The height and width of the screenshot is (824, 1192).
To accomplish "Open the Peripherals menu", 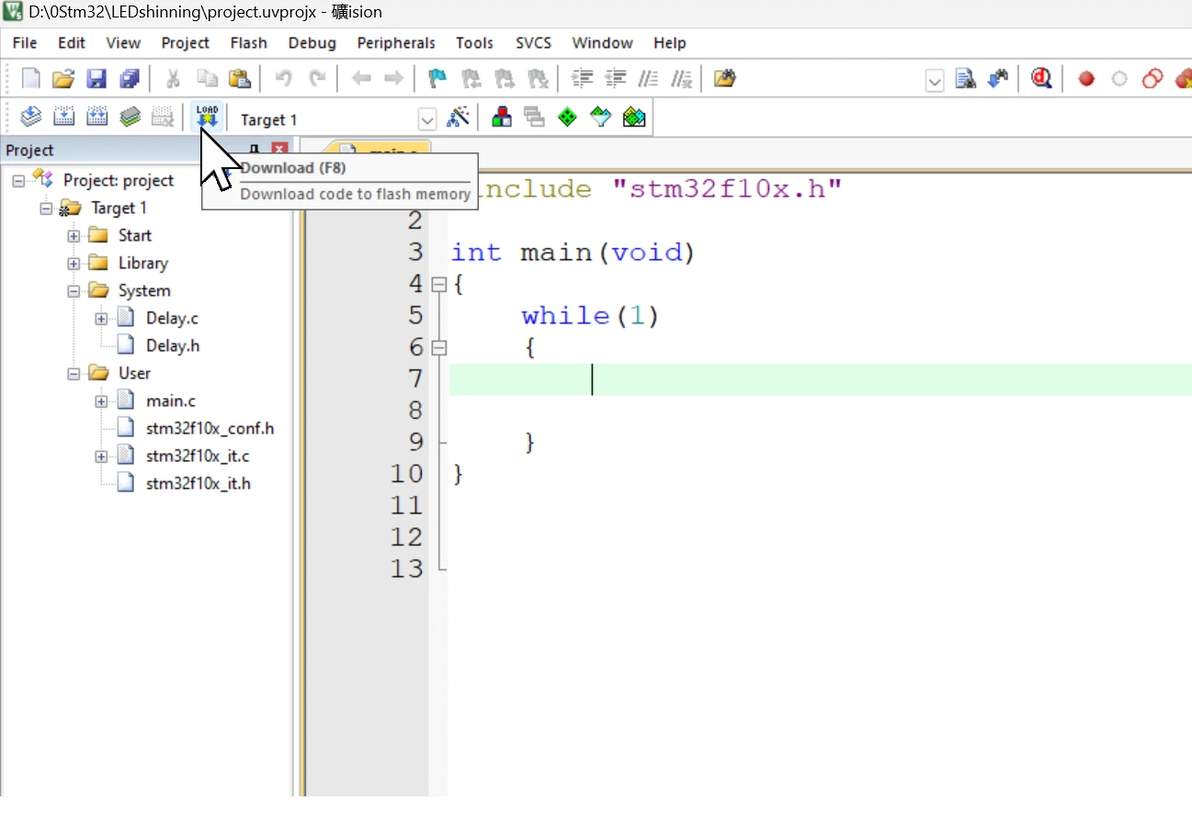I will [x=396, y=43].
